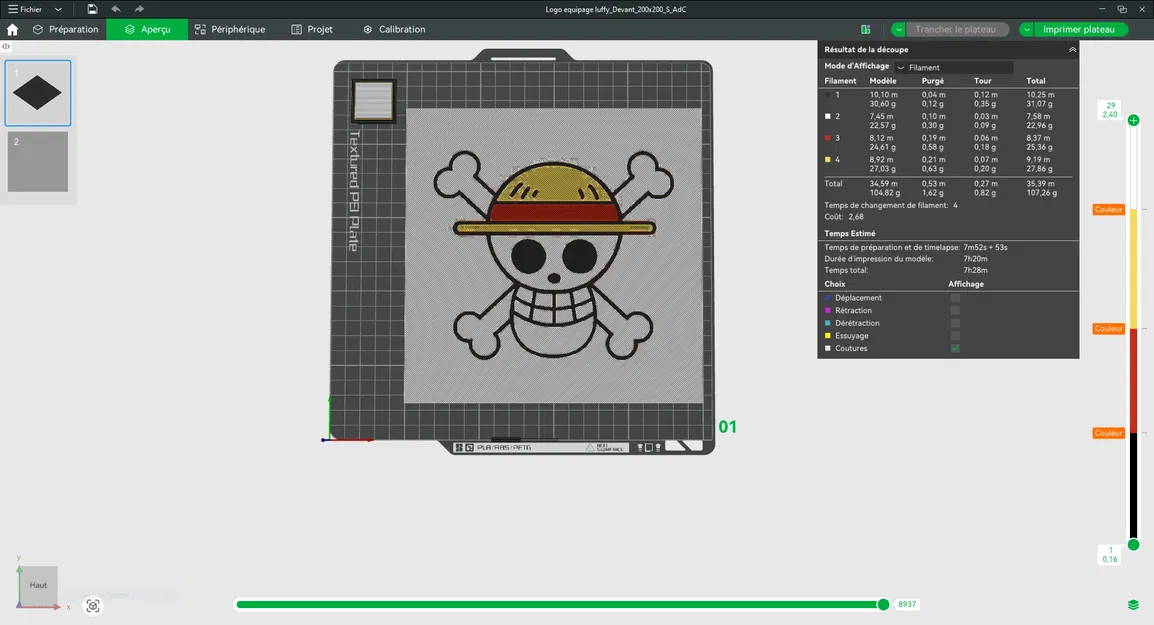Click the Home icon
Viewport: 1154px width, 625px height.
click(12, 30)
